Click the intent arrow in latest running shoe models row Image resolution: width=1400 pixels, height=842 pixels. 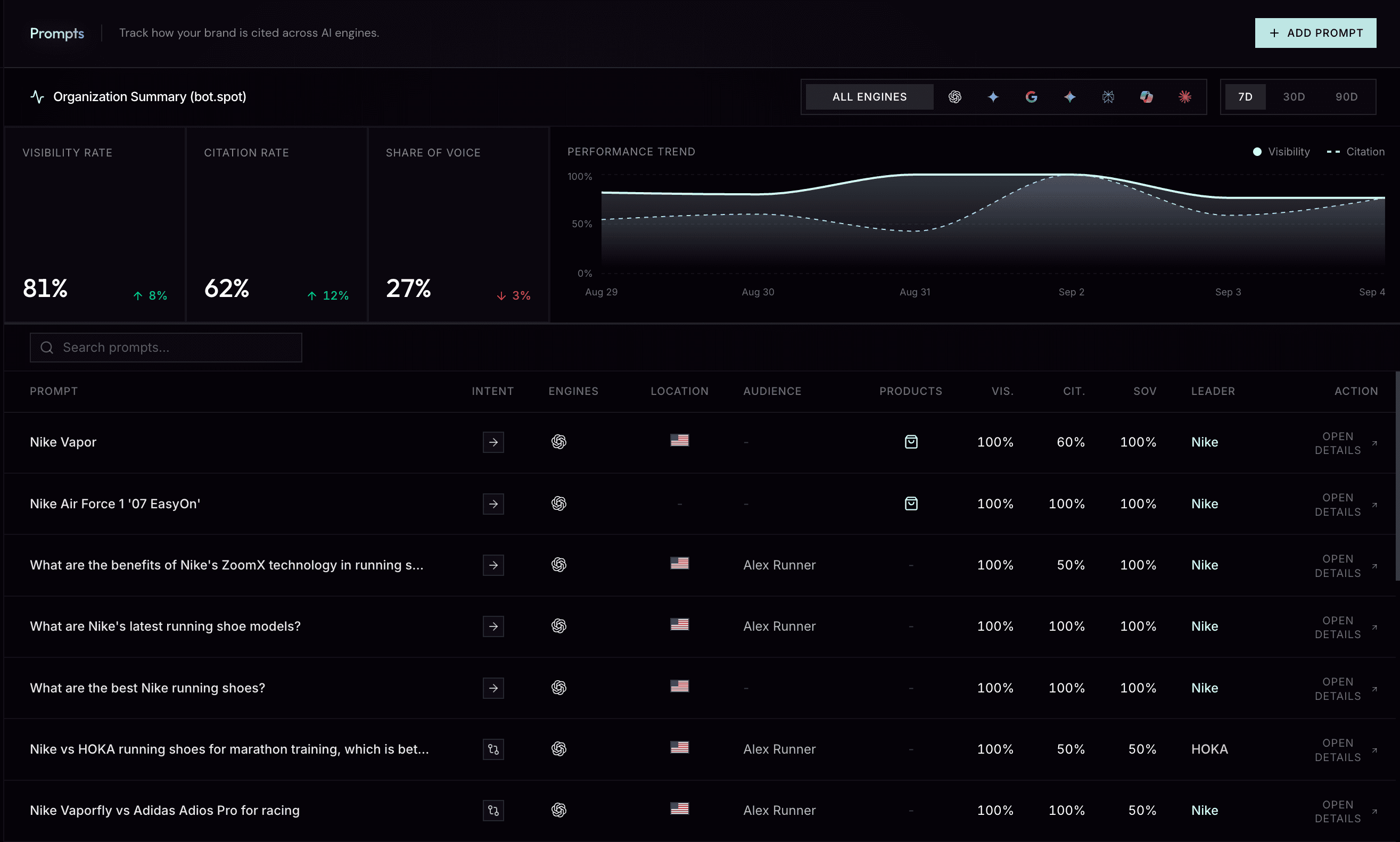[493, 626]
